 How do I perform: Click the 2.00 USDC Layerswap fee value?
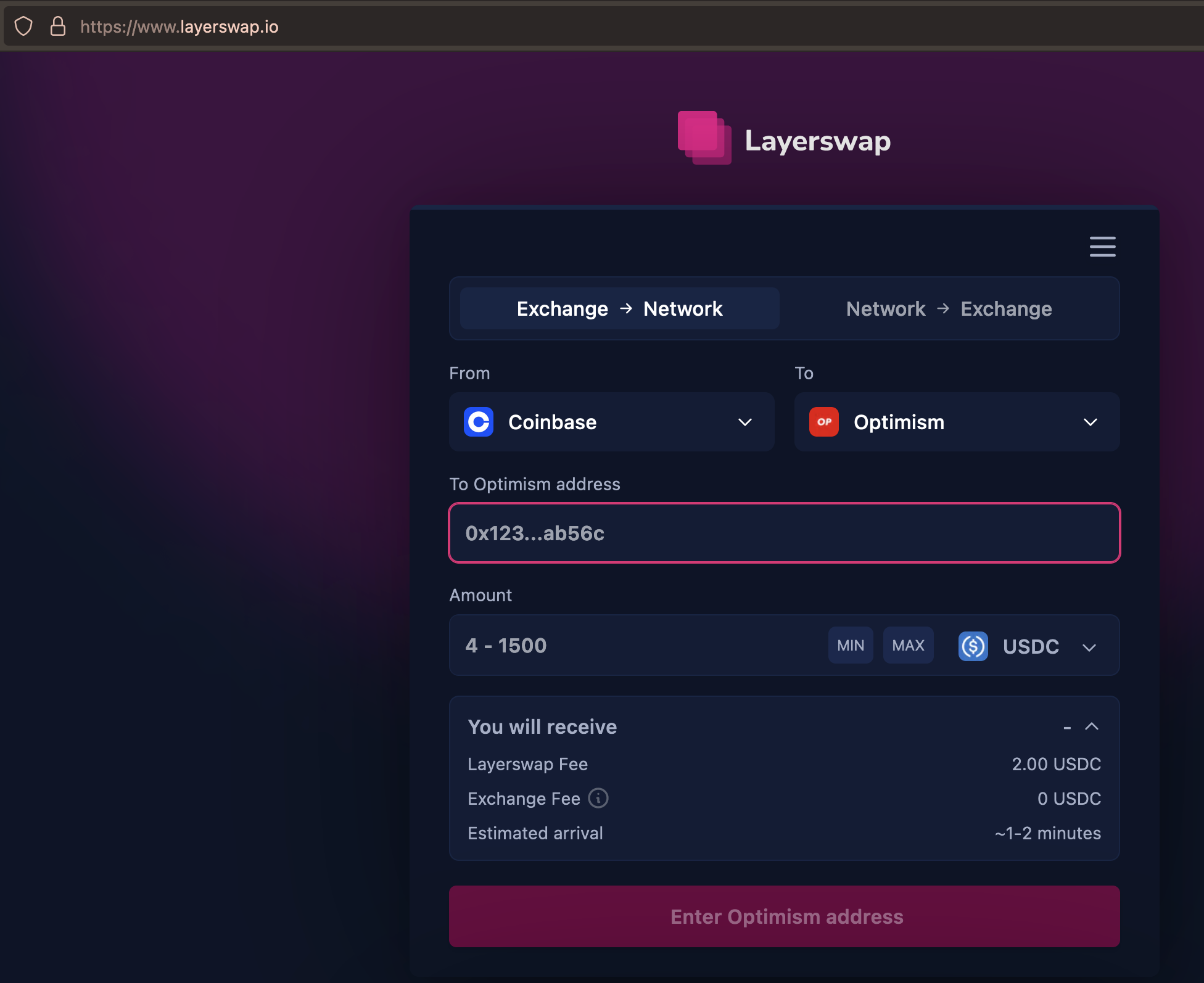(1057, 764)
